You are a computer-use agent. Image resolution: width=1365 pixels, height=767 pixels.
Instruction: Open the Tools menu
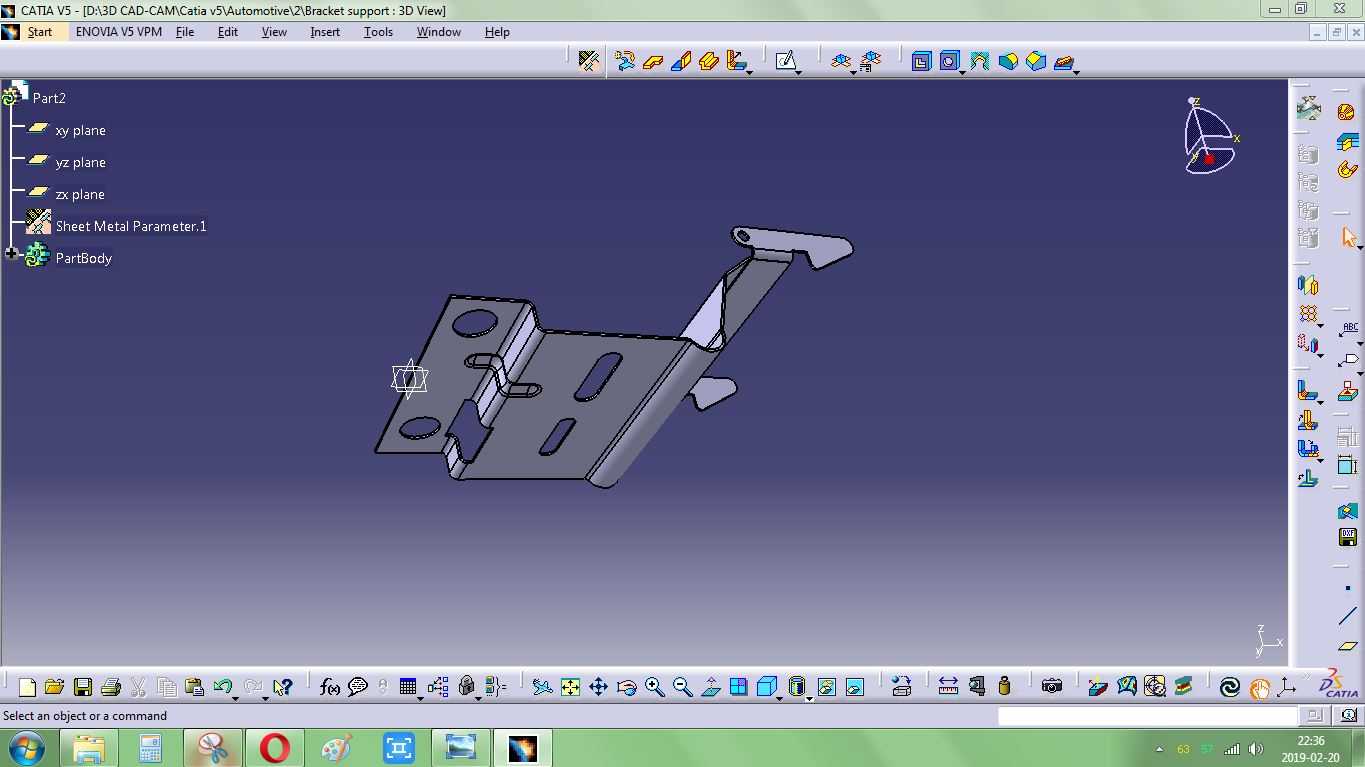(x=378, y=32)
